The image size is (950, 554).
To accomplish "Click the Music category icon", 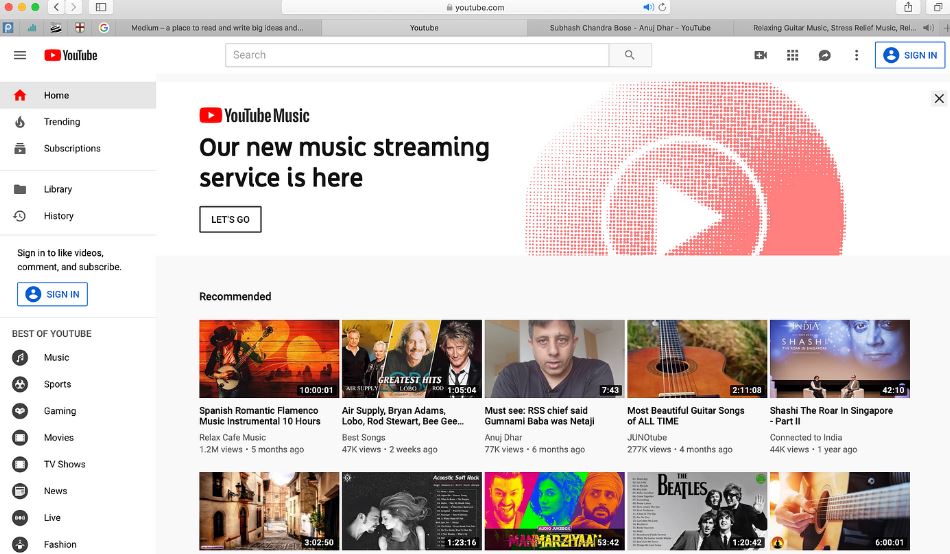I will (20, 358).
